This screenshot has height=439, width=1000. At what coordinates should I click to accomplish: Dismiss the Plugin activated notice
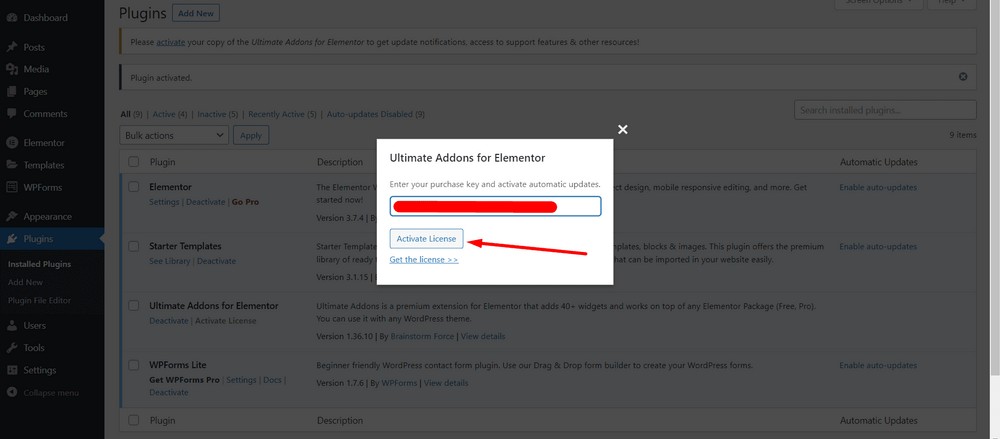pyautogui.click(x=963, y=77)
